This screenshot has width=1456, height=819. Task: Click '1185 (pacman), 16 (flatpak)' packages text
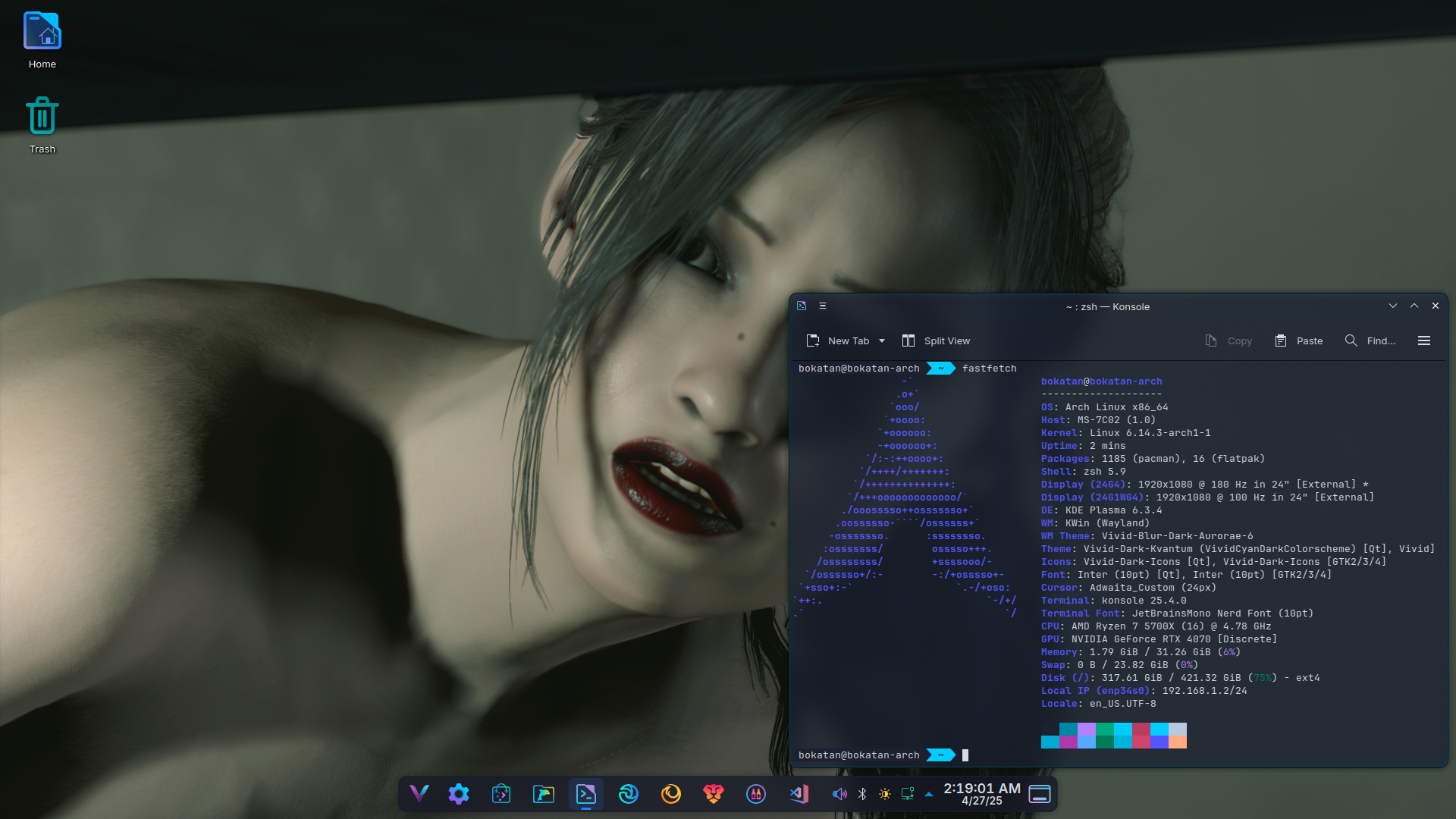click(x=1183, y=459)
